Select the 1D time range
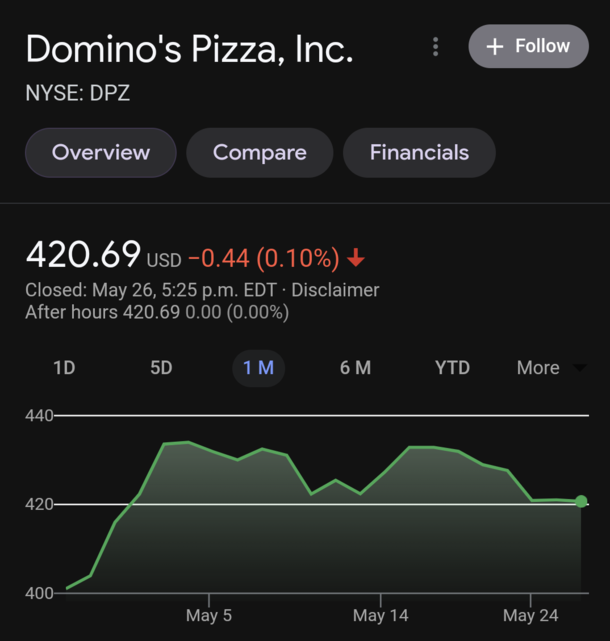 (64, 368)
